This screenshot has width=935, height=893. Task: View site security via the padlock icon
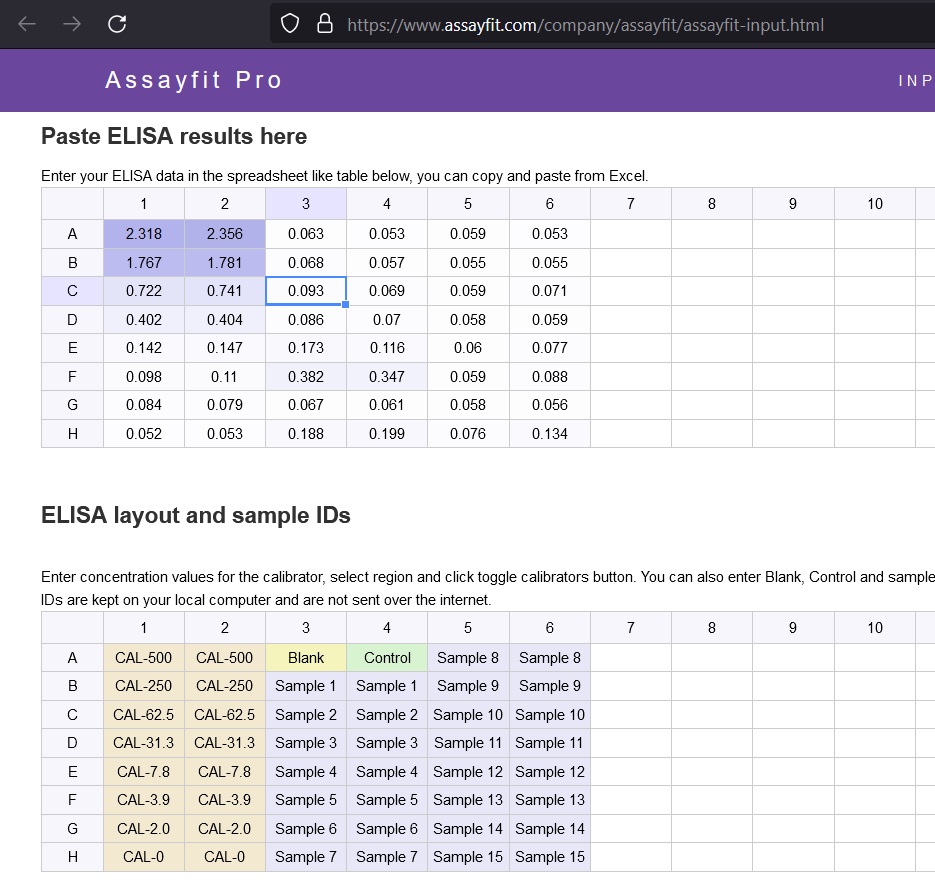click(x=324, y=23)
